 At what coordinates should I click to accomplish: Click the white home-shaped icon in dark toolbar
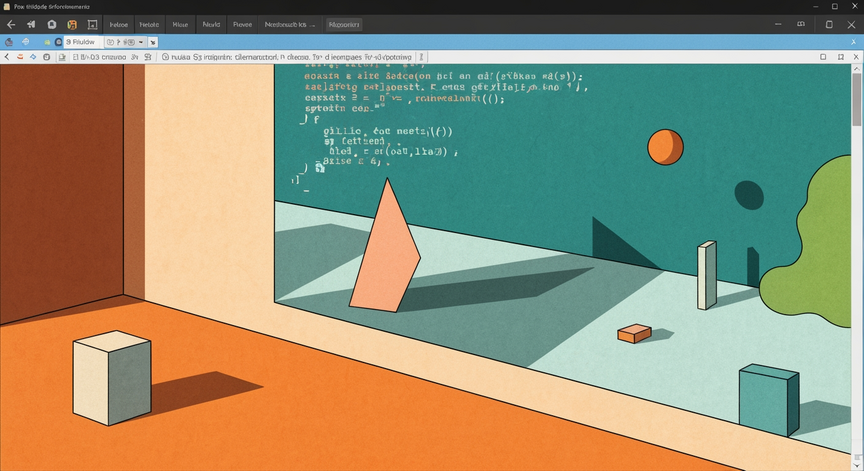point(51,24)
